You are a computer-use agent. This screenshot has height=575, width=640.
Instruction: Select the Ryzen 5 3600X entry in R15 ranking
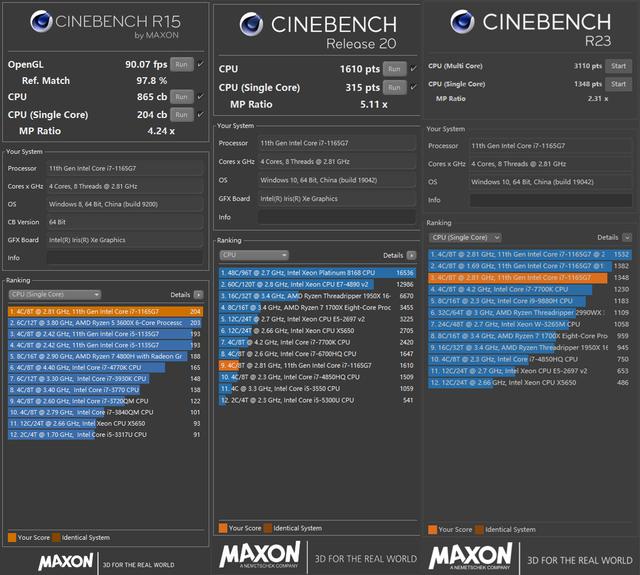point(105,323)
